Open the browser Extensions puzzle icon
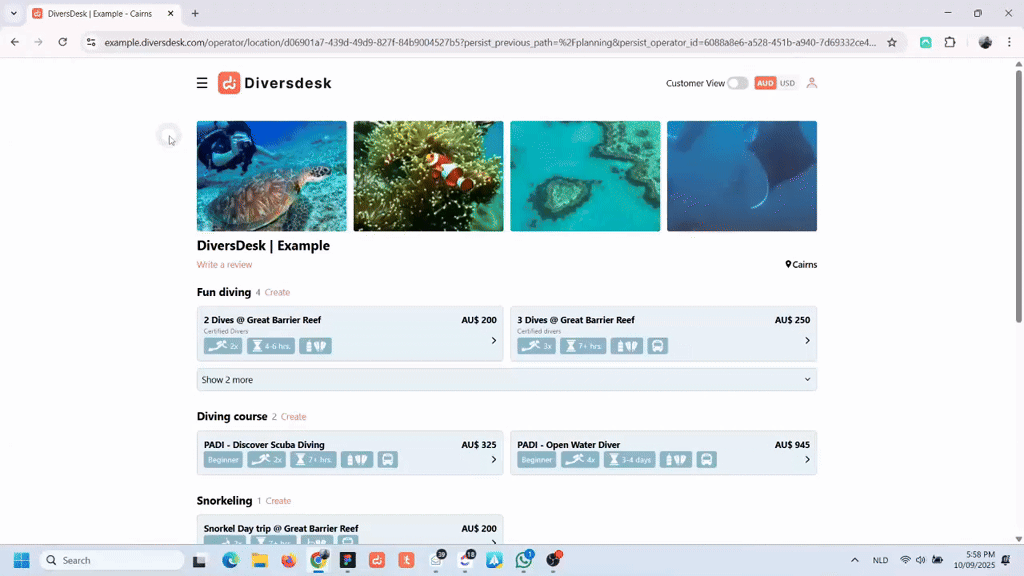Screen dimensions: 1024x576 950,42
